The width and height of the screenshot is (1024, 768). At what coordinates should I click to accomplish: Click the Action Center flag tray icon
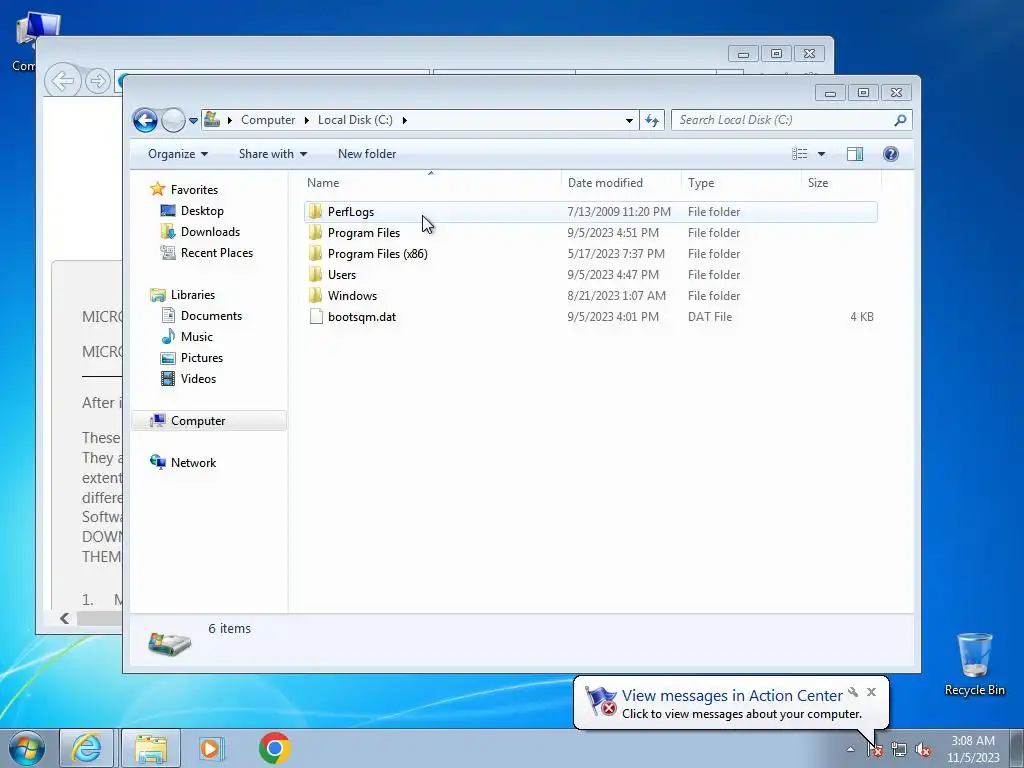874,750
